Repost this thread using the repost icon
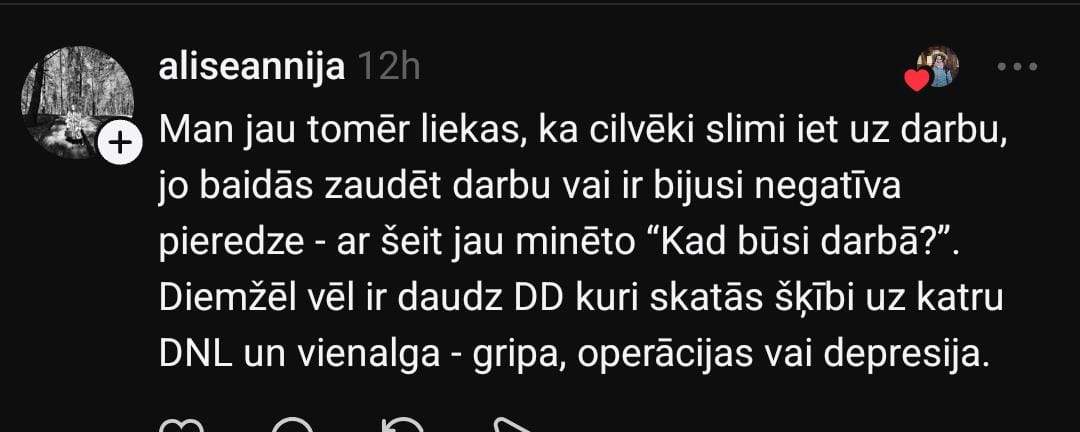 pyautogui.click(x=404, y=425)
